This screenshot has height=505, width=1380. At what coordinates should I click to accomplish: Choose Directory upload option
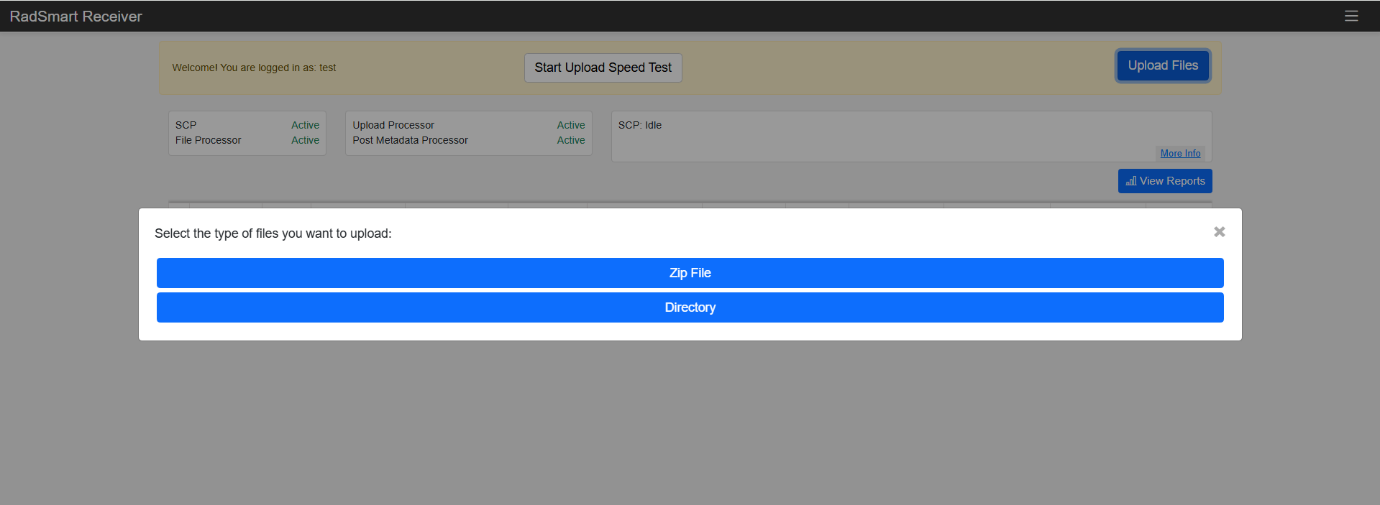(x=690, y=307)
